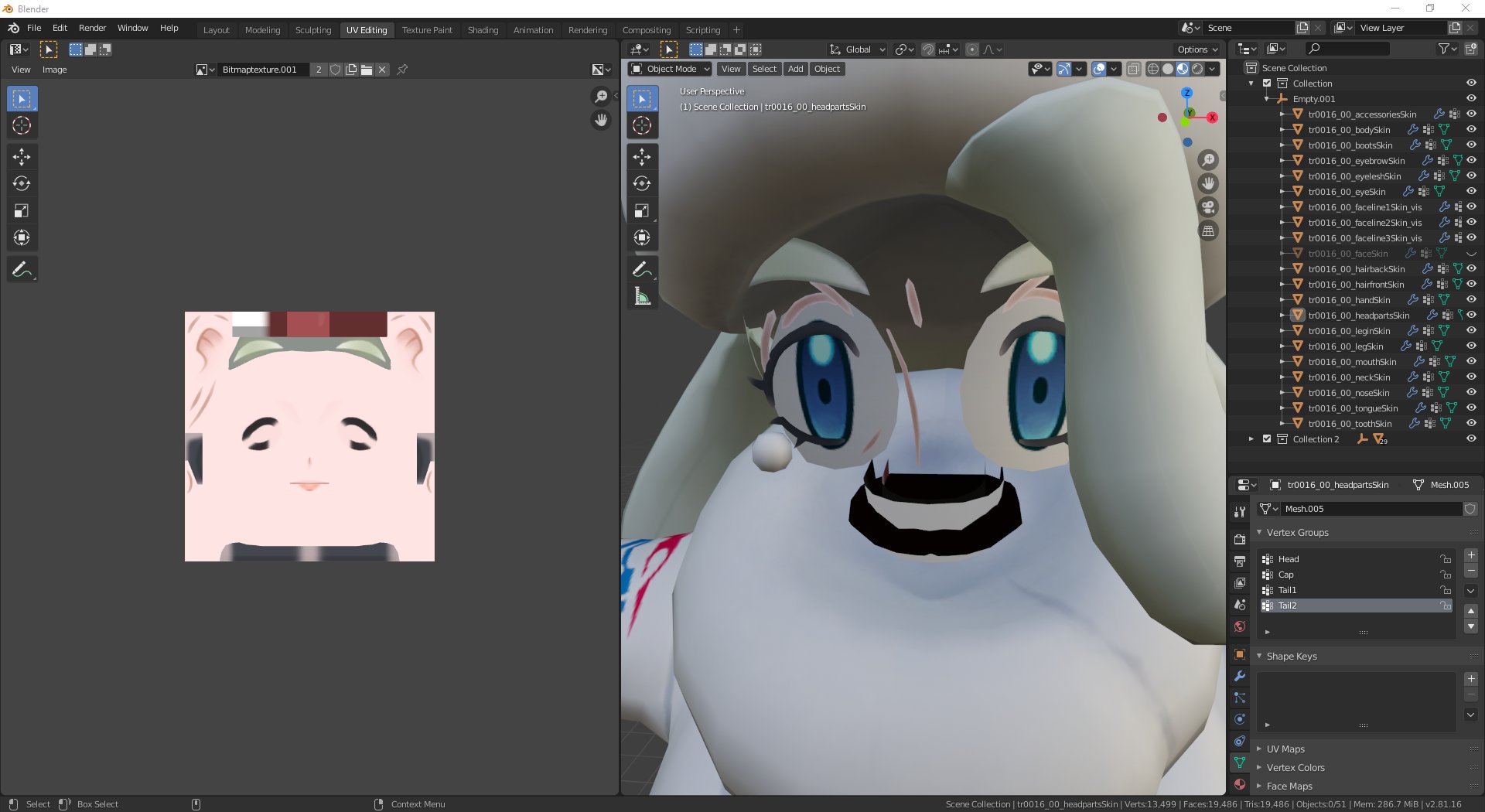Switch to the Shading workspace tab

(x=483, y=30)
